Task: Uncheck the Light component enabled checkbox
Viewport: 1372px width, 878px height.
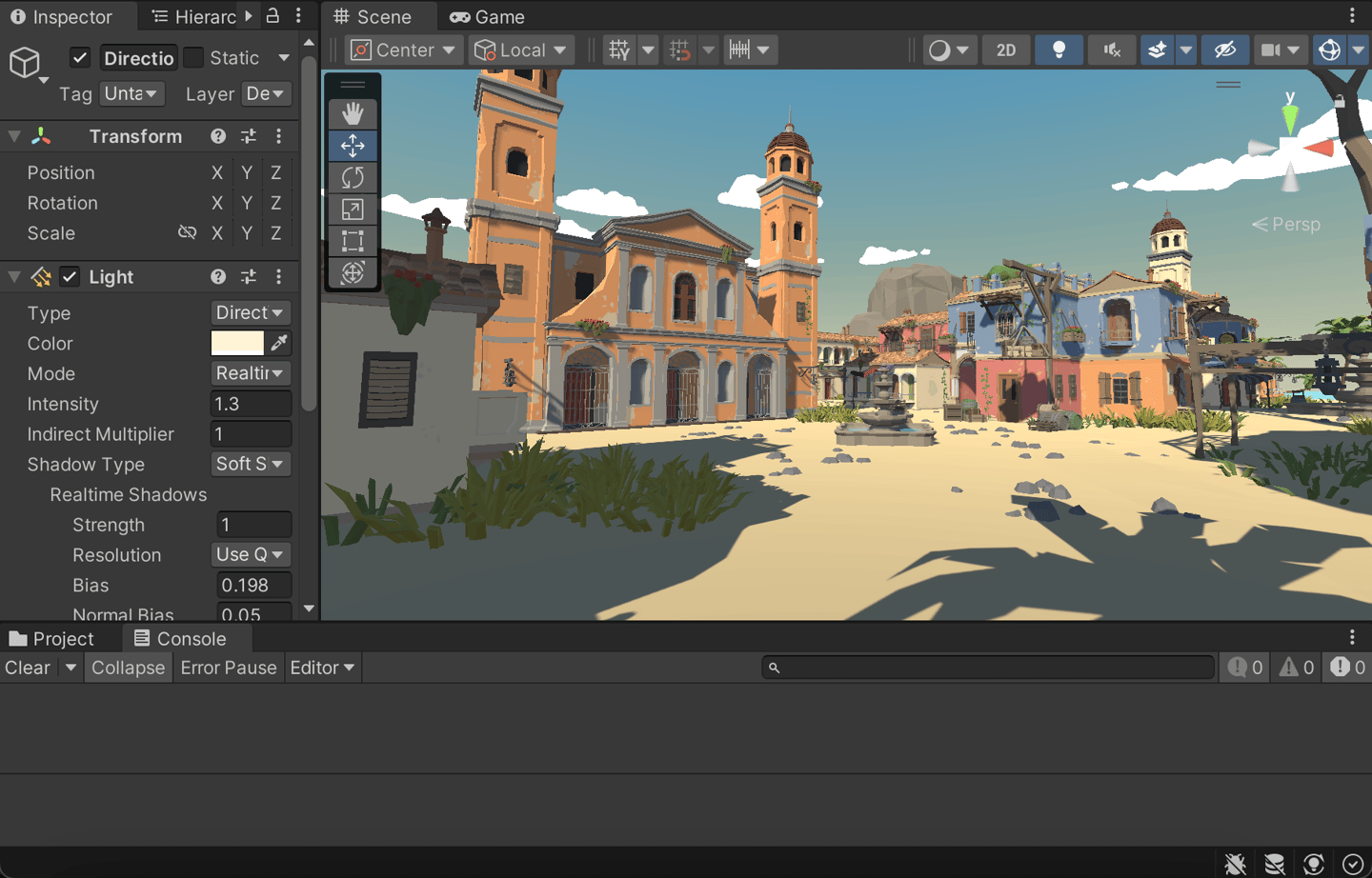Action: click(70, 277)
